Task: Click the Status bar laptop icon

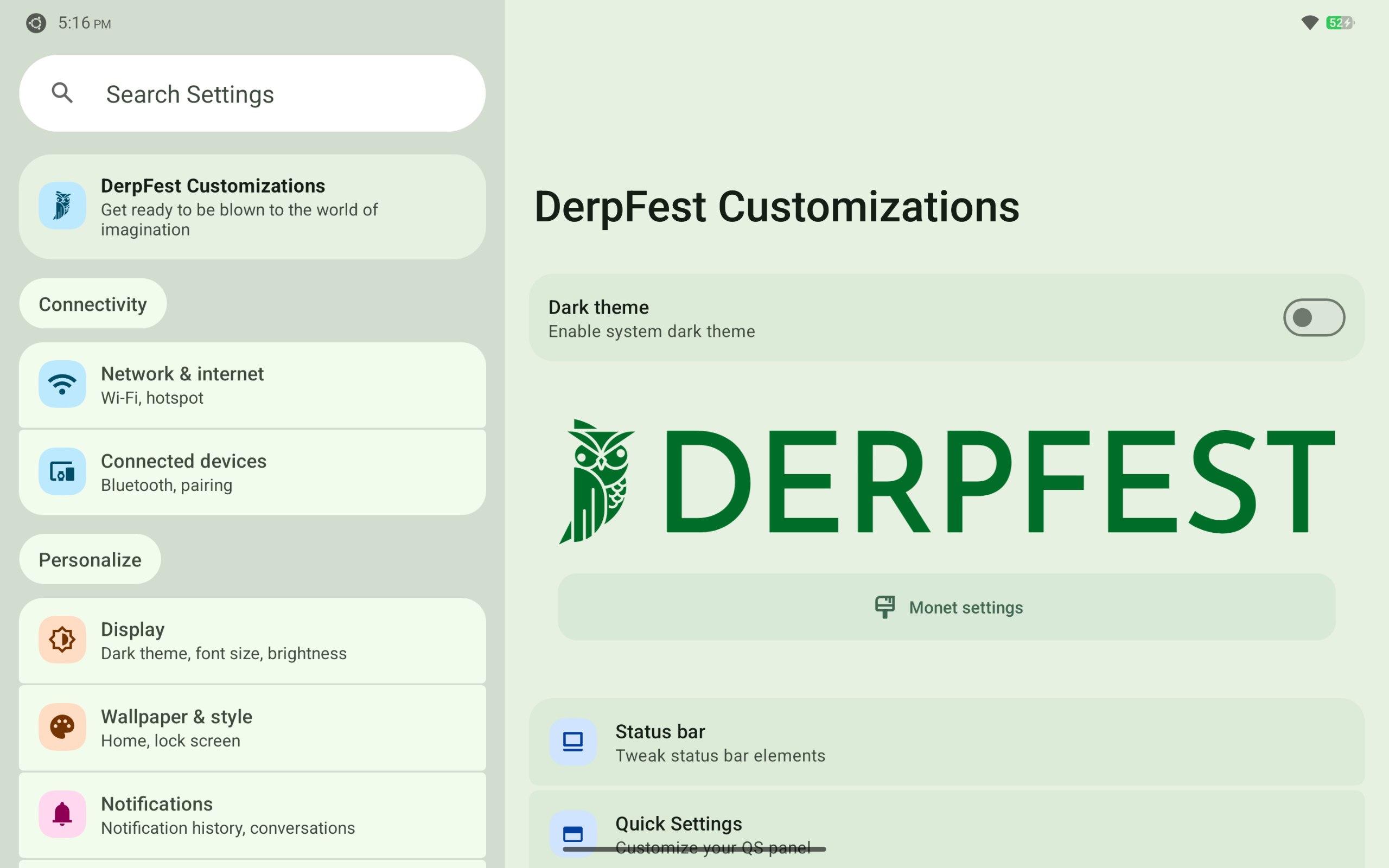Action: tap(572, 742)
